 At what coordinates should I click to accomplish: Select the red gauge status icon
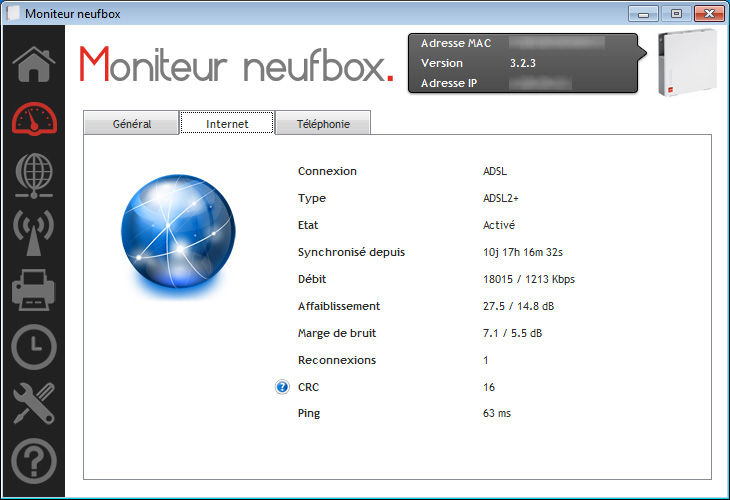[x=33, y=118]
